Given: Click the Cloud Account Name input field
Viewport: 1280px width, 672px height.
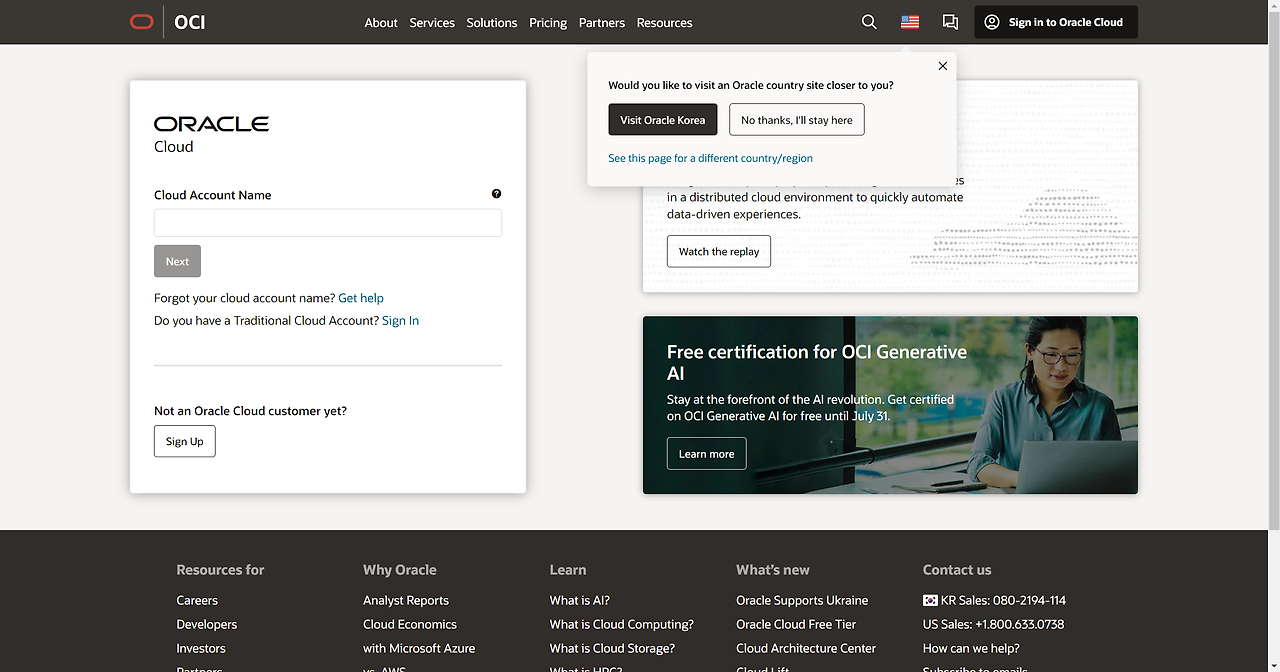Looking at the screenshot, I should (327, 223).
